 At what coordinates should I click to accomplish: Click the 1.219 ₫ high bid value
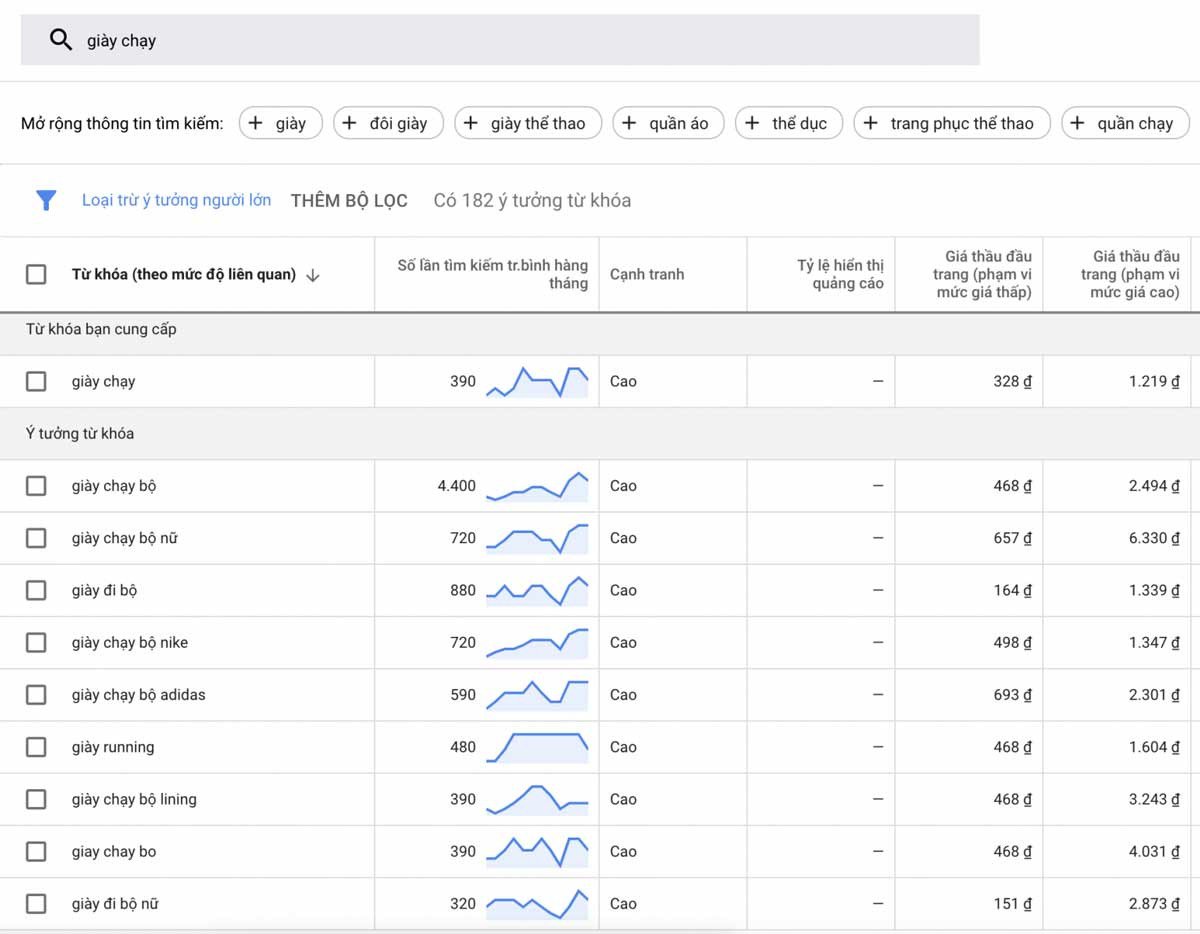1154,381
